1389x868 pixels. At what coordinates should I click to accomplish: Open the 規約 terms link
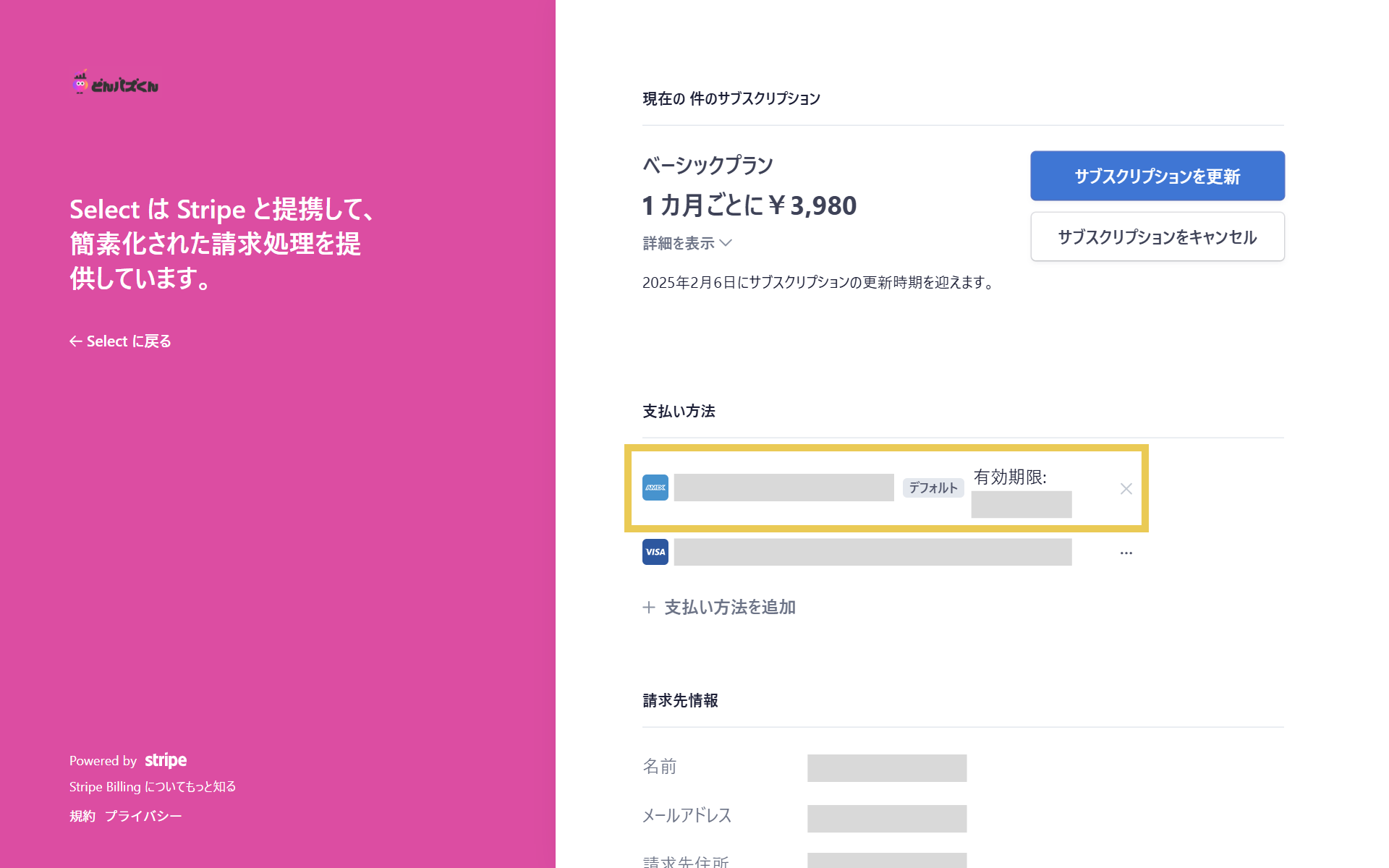click(82, 817)
